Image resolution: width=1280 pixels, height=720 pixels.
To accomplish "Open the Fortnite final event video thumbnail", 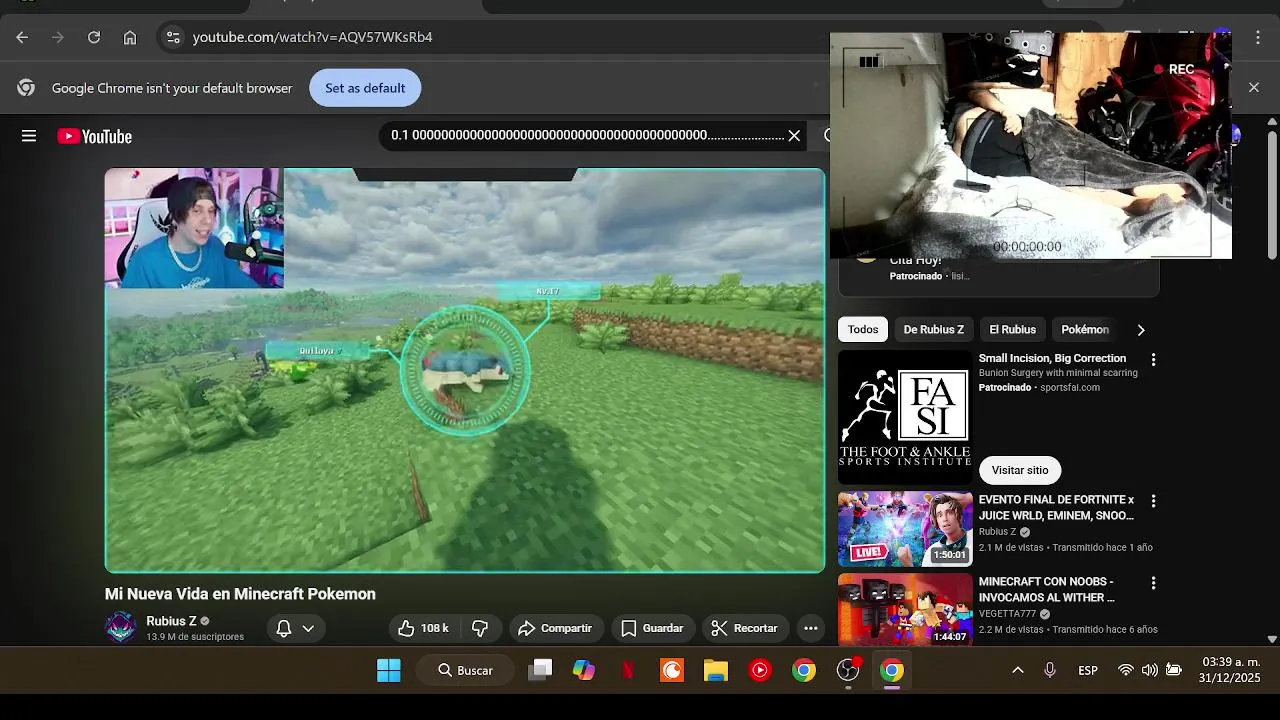I will (905, 529).
